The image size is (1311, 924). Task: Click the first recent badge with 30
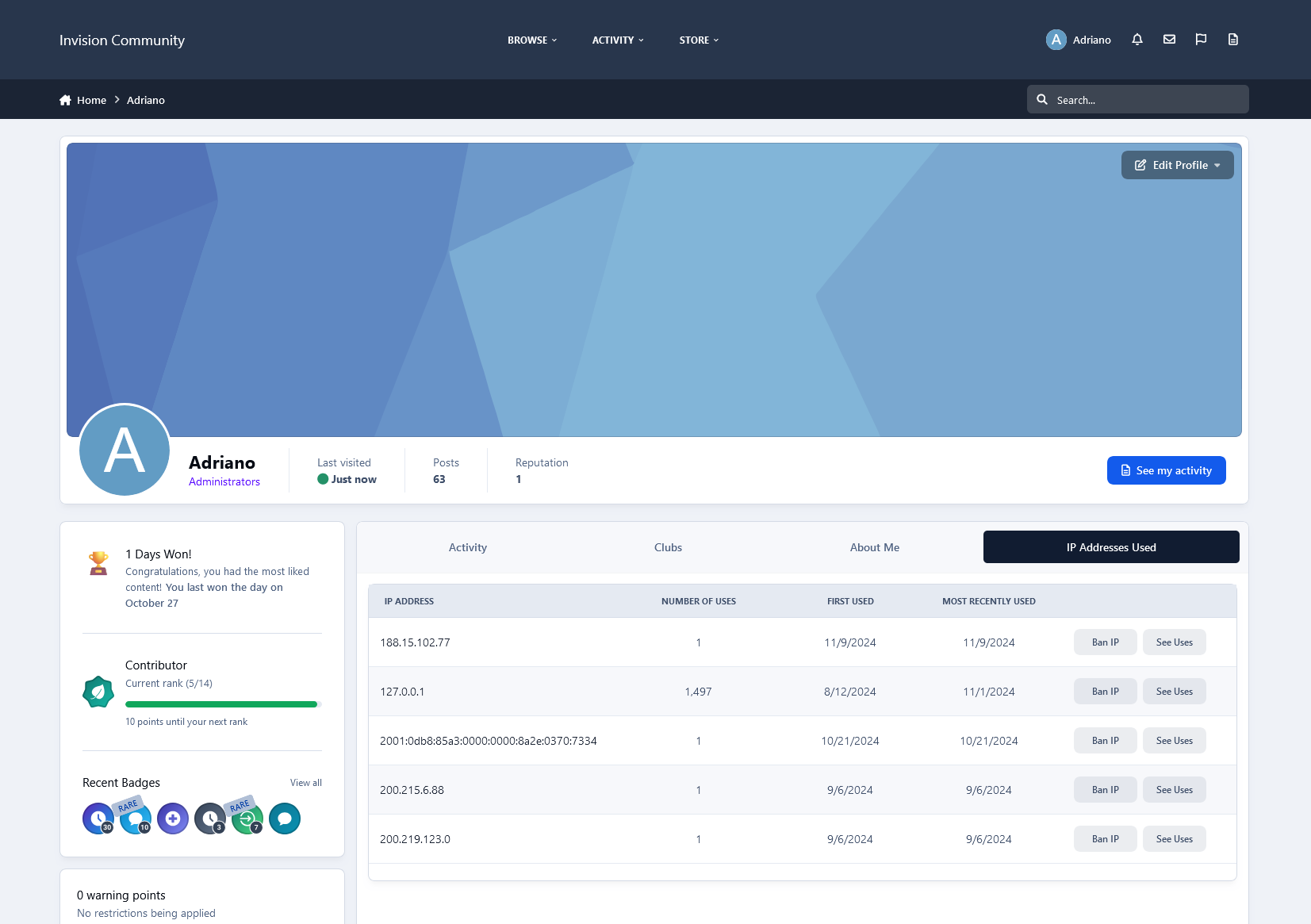click(x=98, y=819)
